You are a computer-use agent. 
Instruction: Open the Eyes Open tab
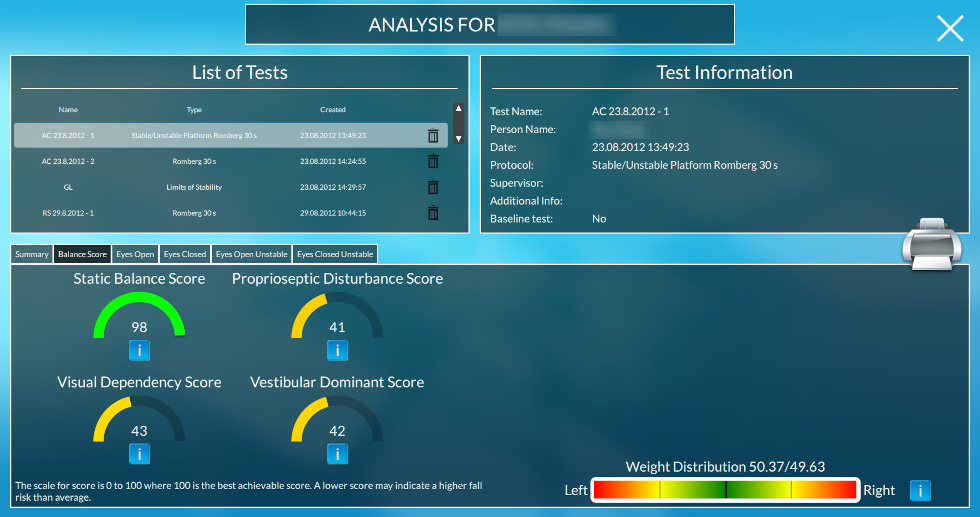(135, 255)
